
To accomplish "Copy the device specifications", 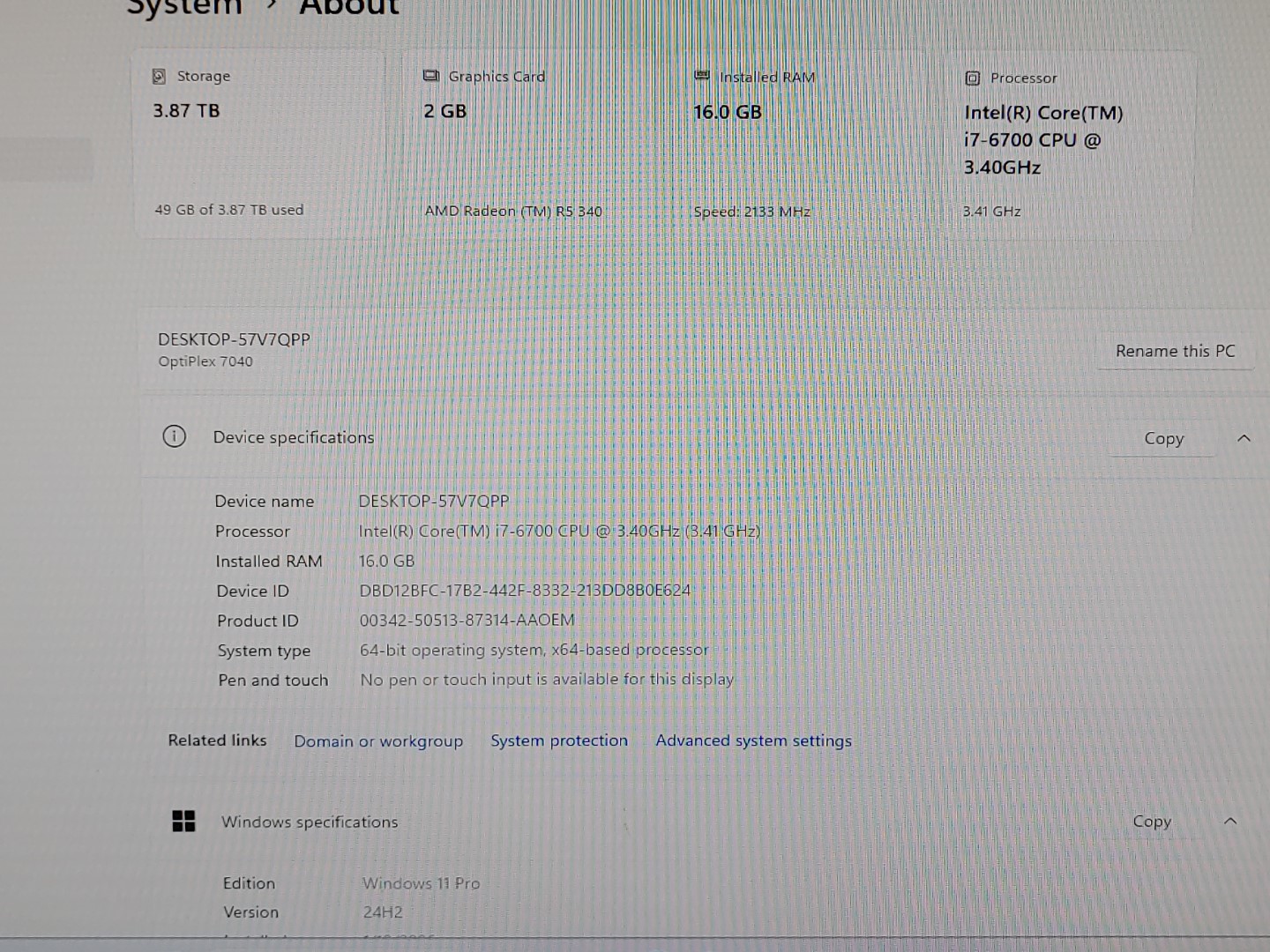I will click(x=1163, y=438).
